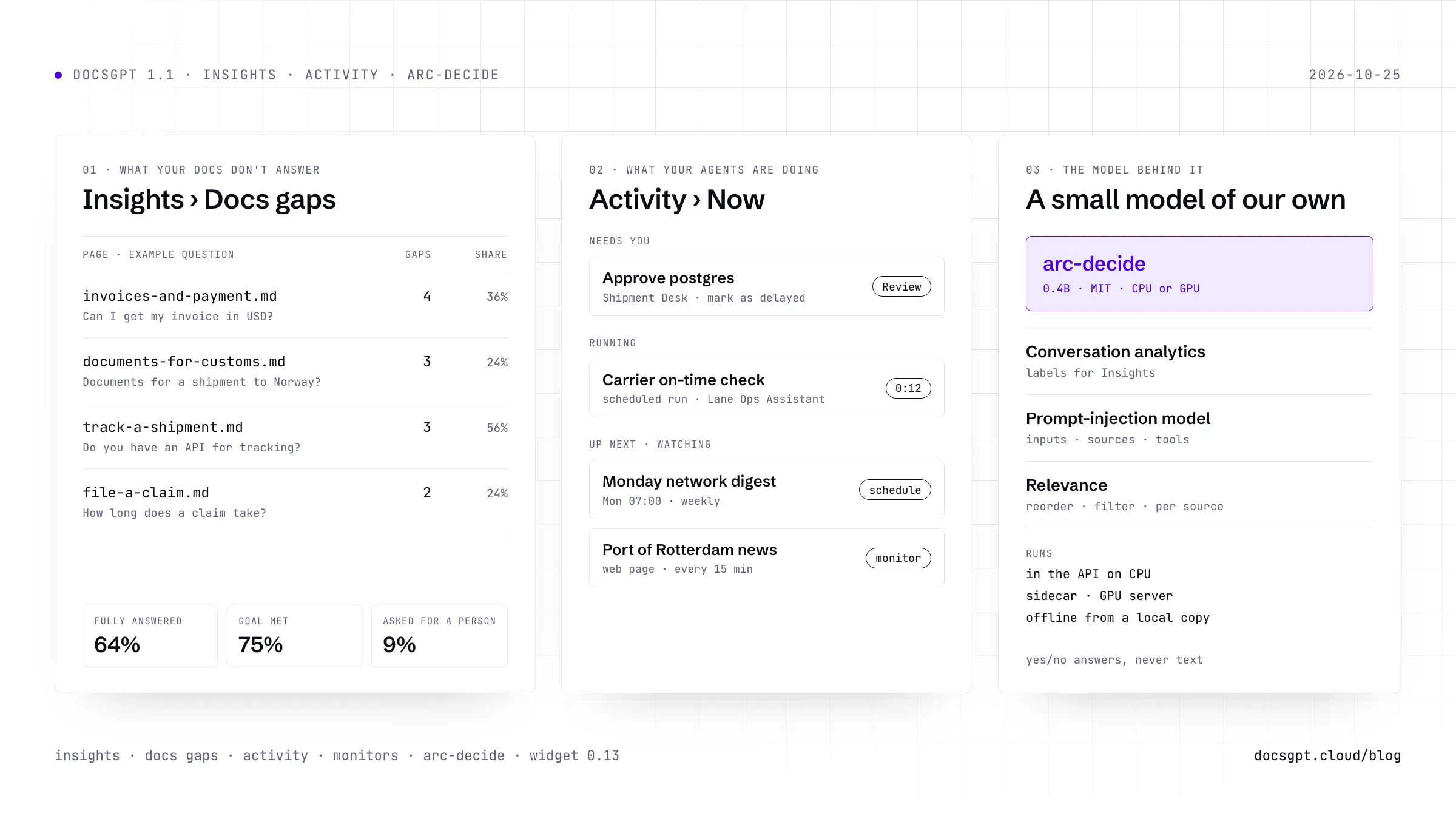Click the NEEDS YOU section label
Viewport: 1456px width, 819px height.
coord(619,241)
